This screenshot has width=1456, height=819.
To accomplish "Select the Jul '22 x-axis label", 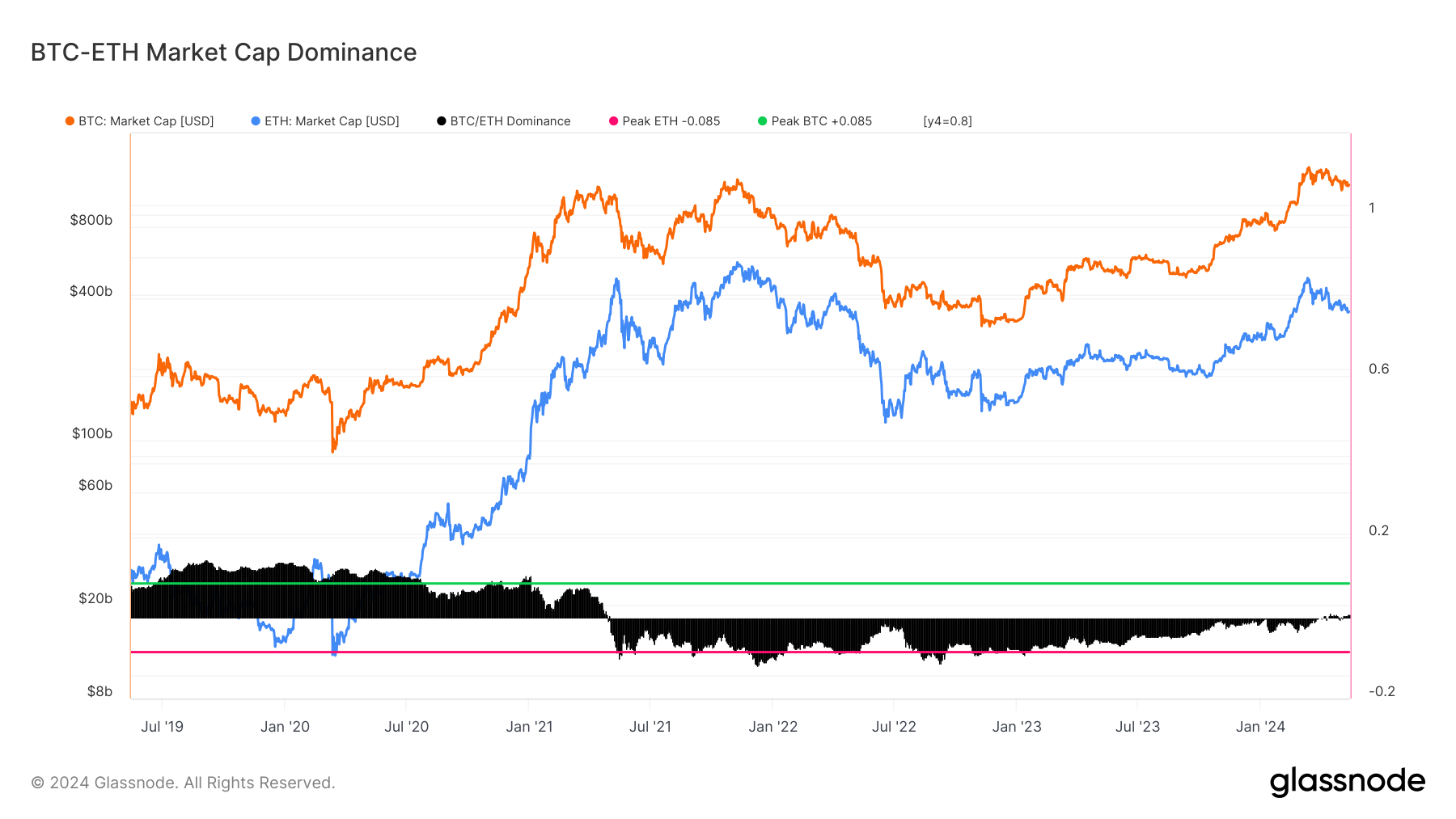I will (x=894, y=727).
